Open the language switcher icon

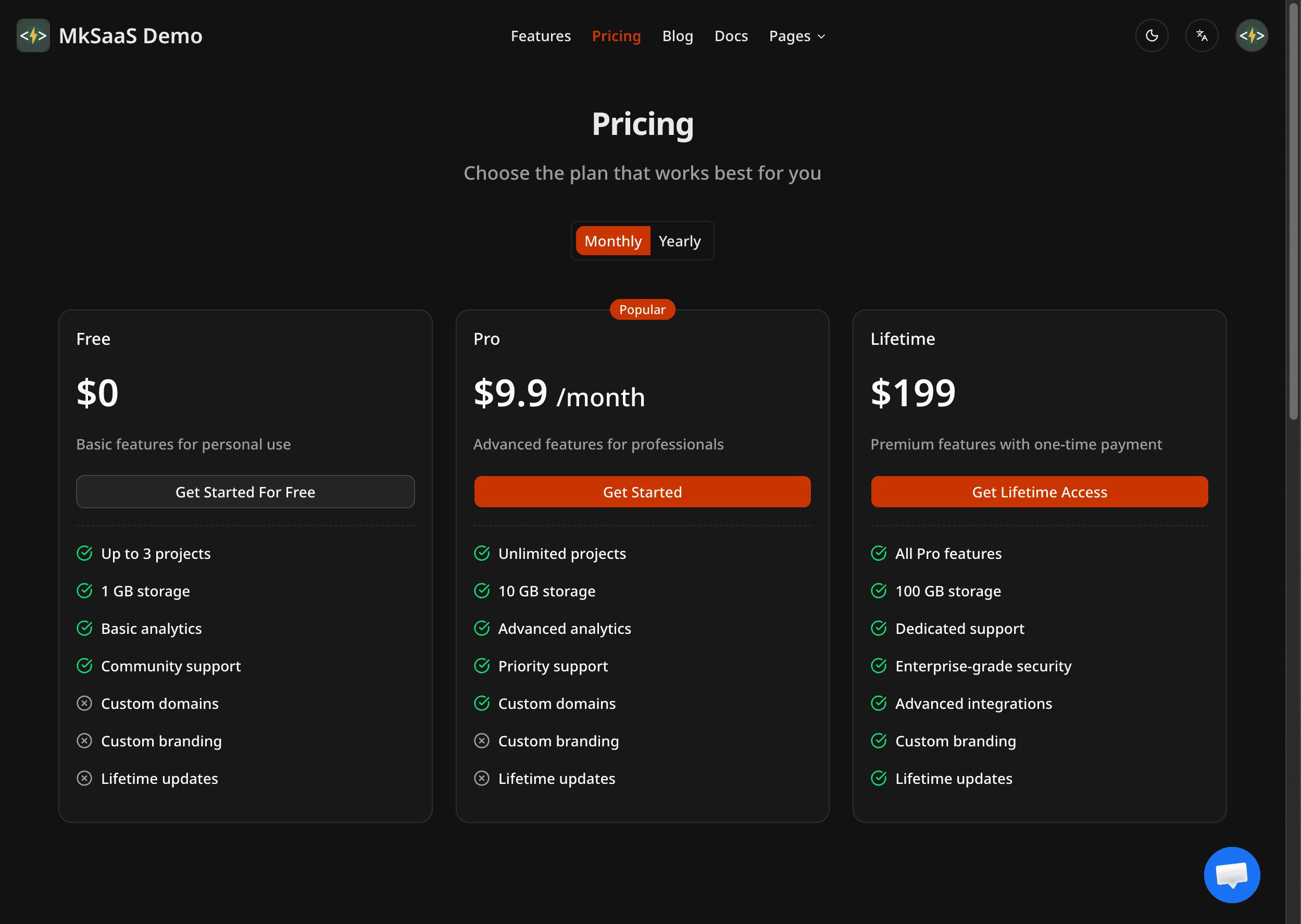pos(1202,35)
